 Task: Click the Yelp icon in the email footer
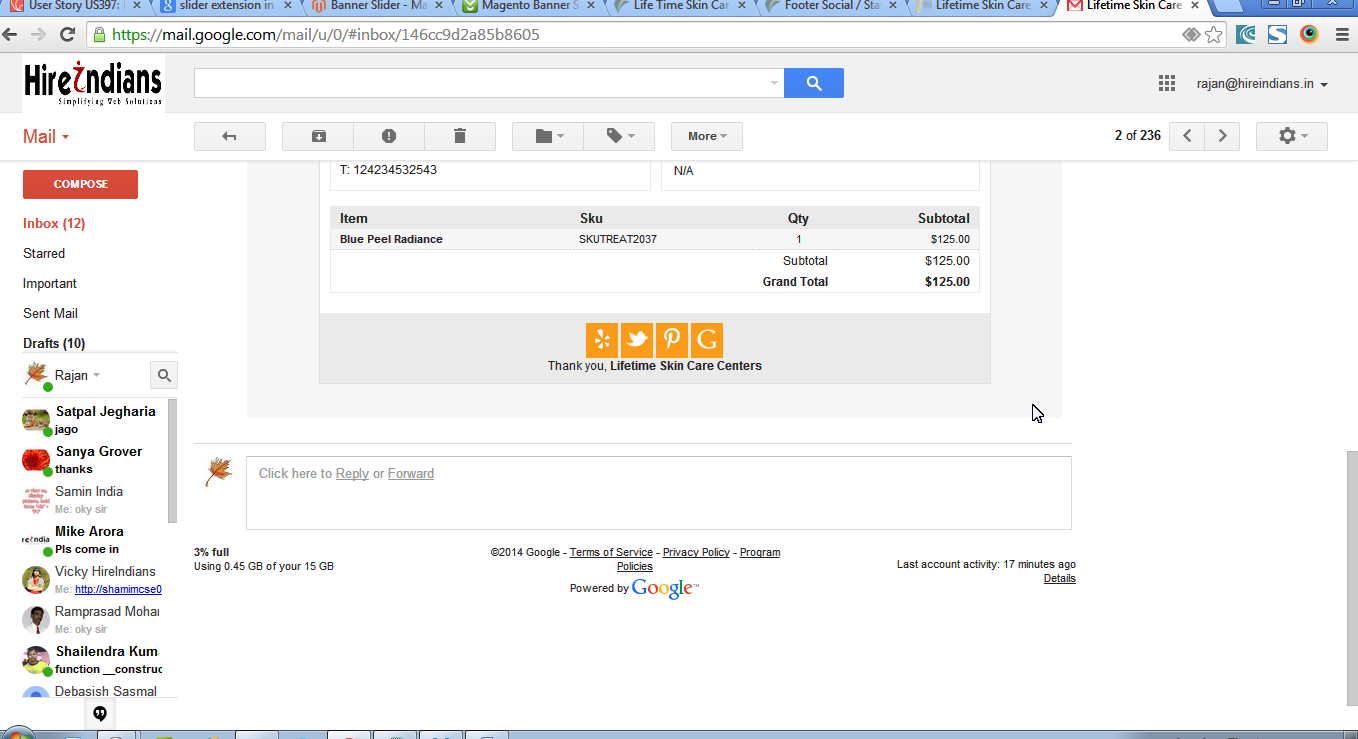point(602,340)
